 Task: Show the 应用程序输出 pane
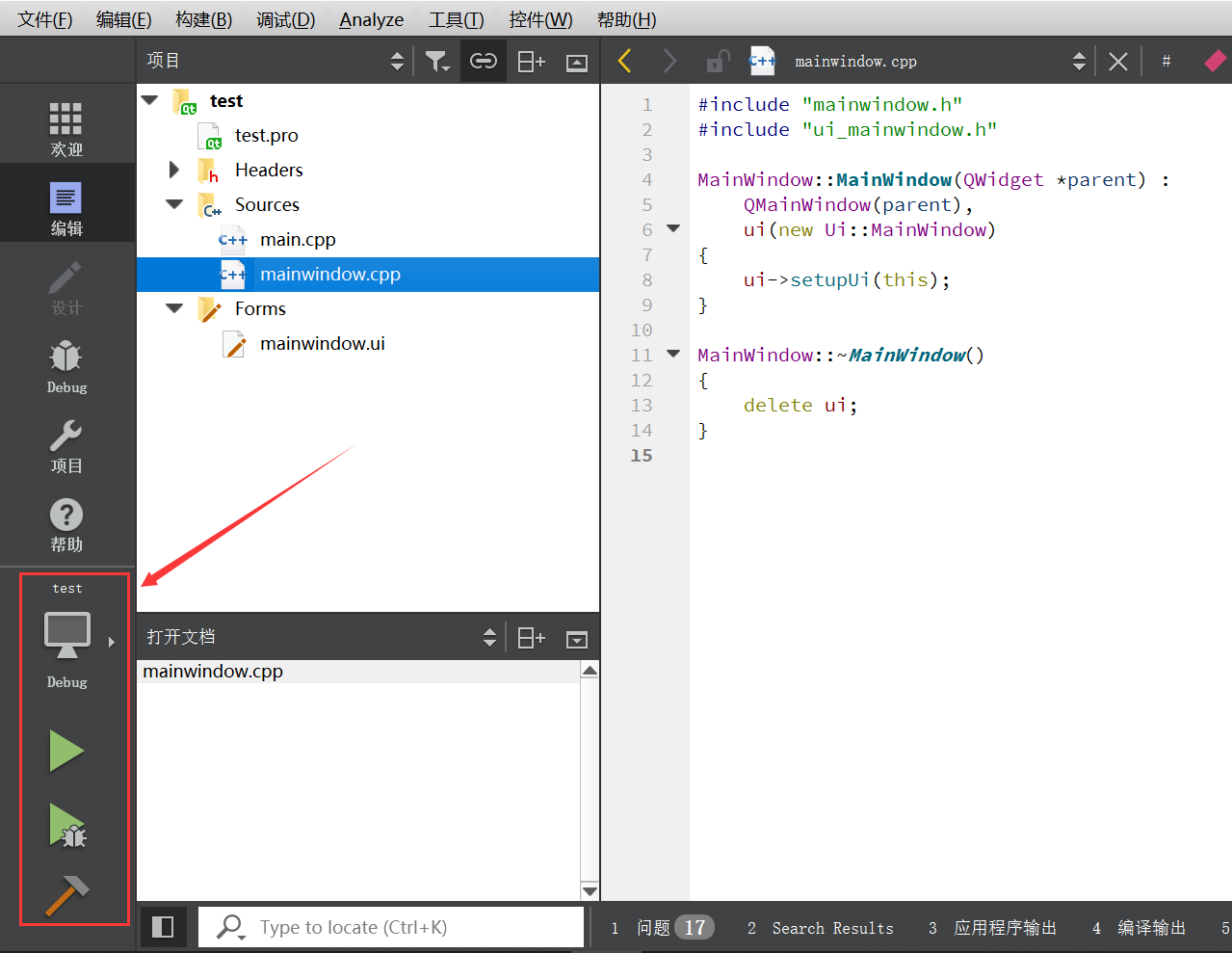(993, 928)
